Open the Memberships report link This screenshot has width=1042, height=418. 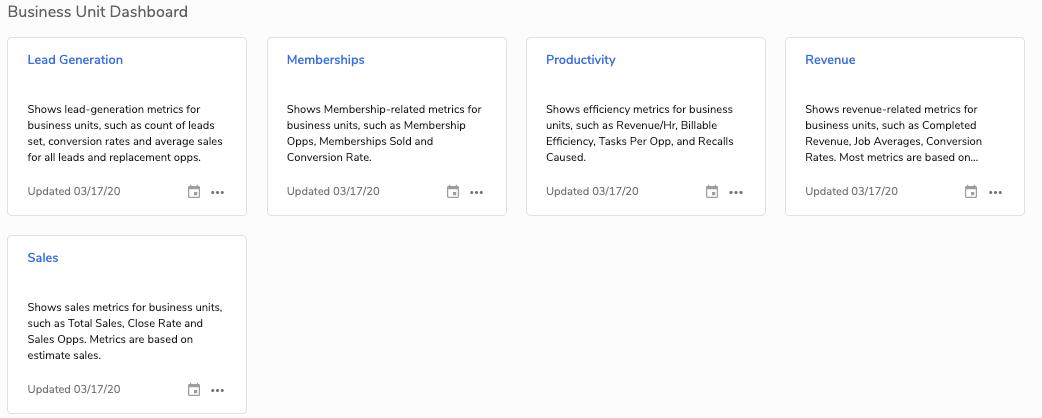click(x=326, y=60)
